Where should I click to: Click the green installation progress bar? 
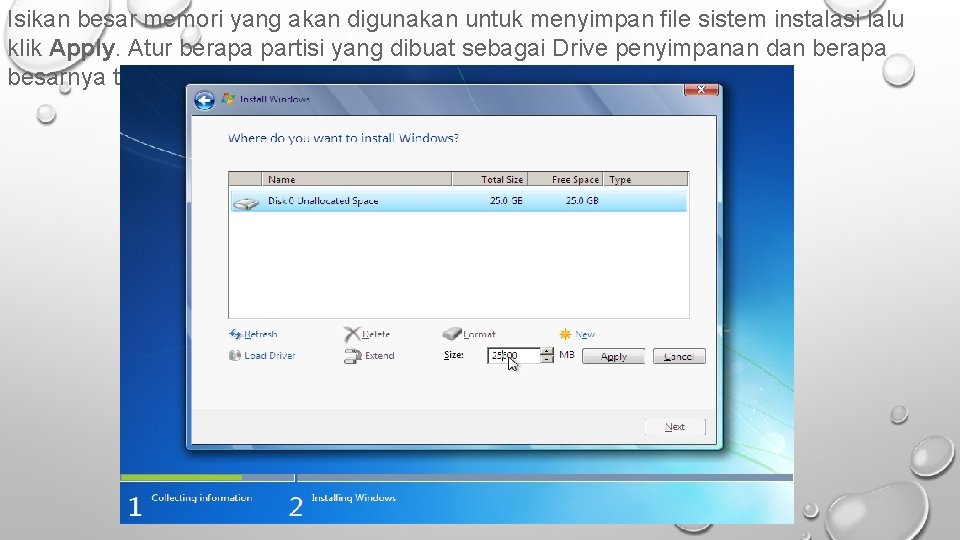click(x=181, y=477)
